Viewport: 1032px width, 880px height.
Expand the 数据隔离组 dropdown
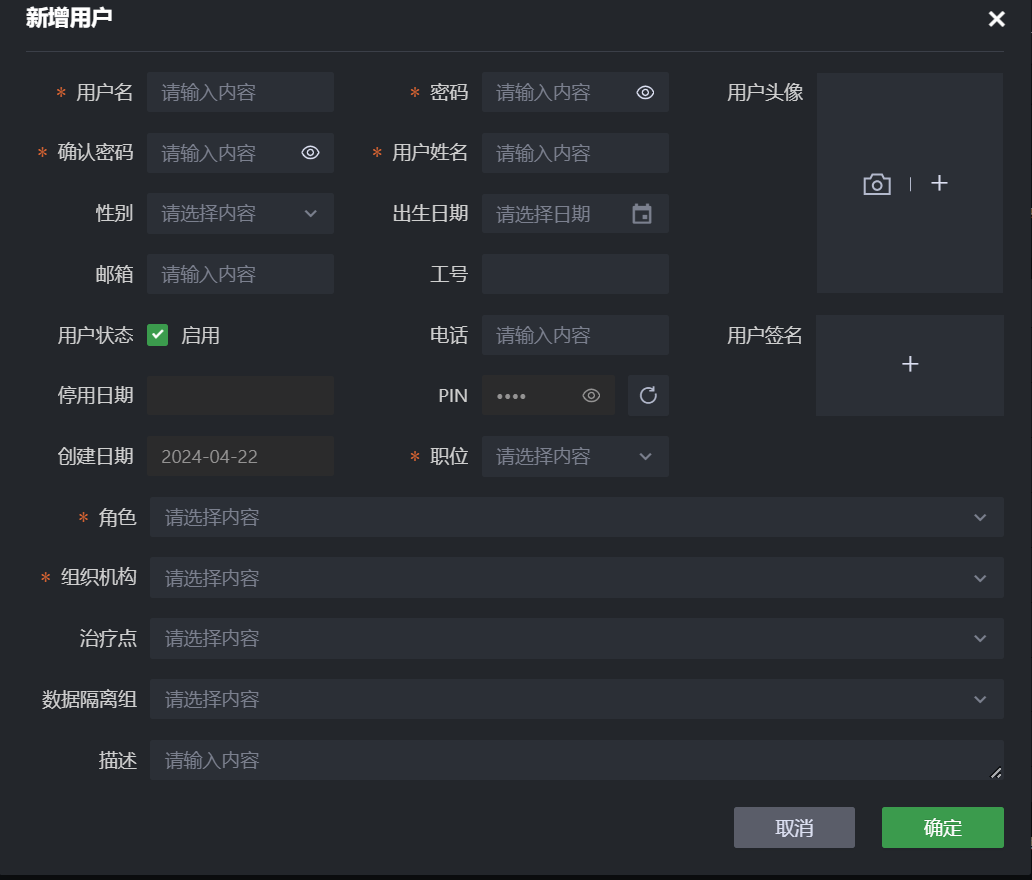577,699
